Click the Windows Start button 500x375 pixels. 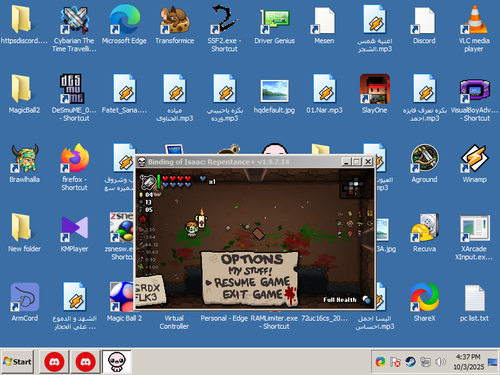click(x=17, y=362)
